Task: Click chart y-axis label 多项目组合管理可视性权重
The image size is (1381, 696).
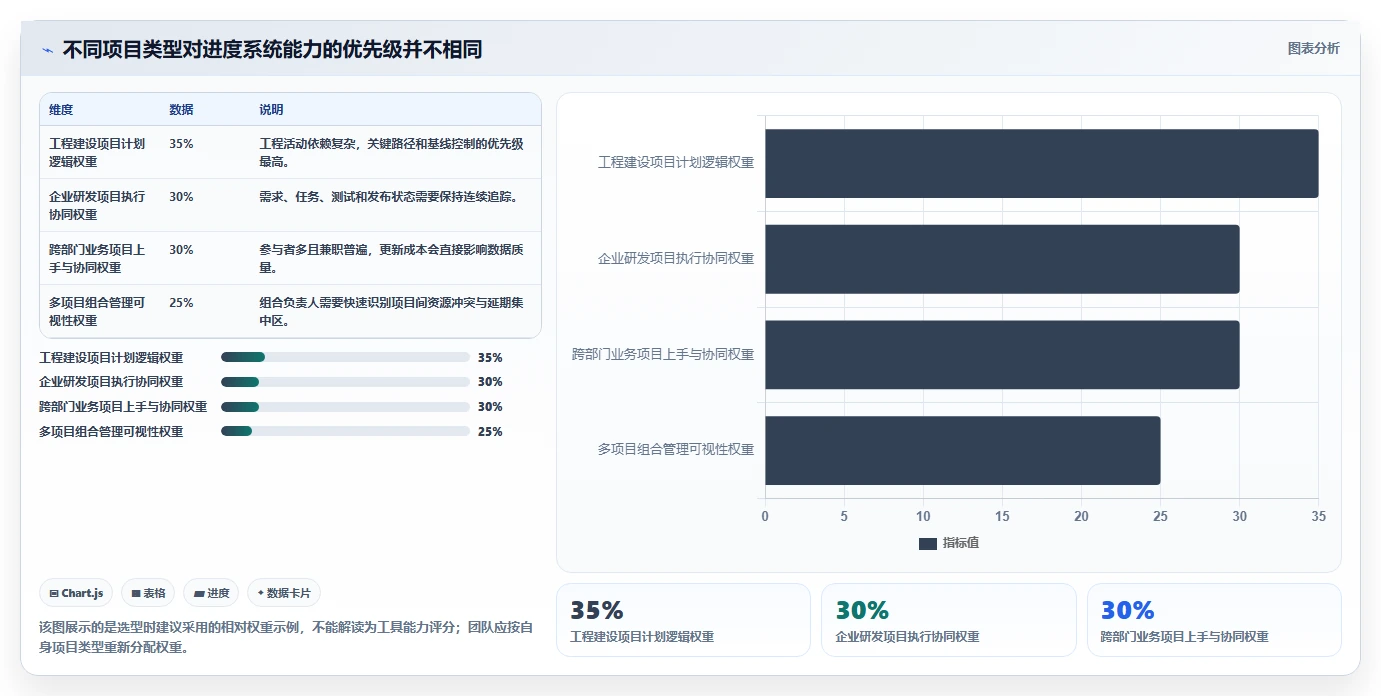Action: (x=676, y=450)
